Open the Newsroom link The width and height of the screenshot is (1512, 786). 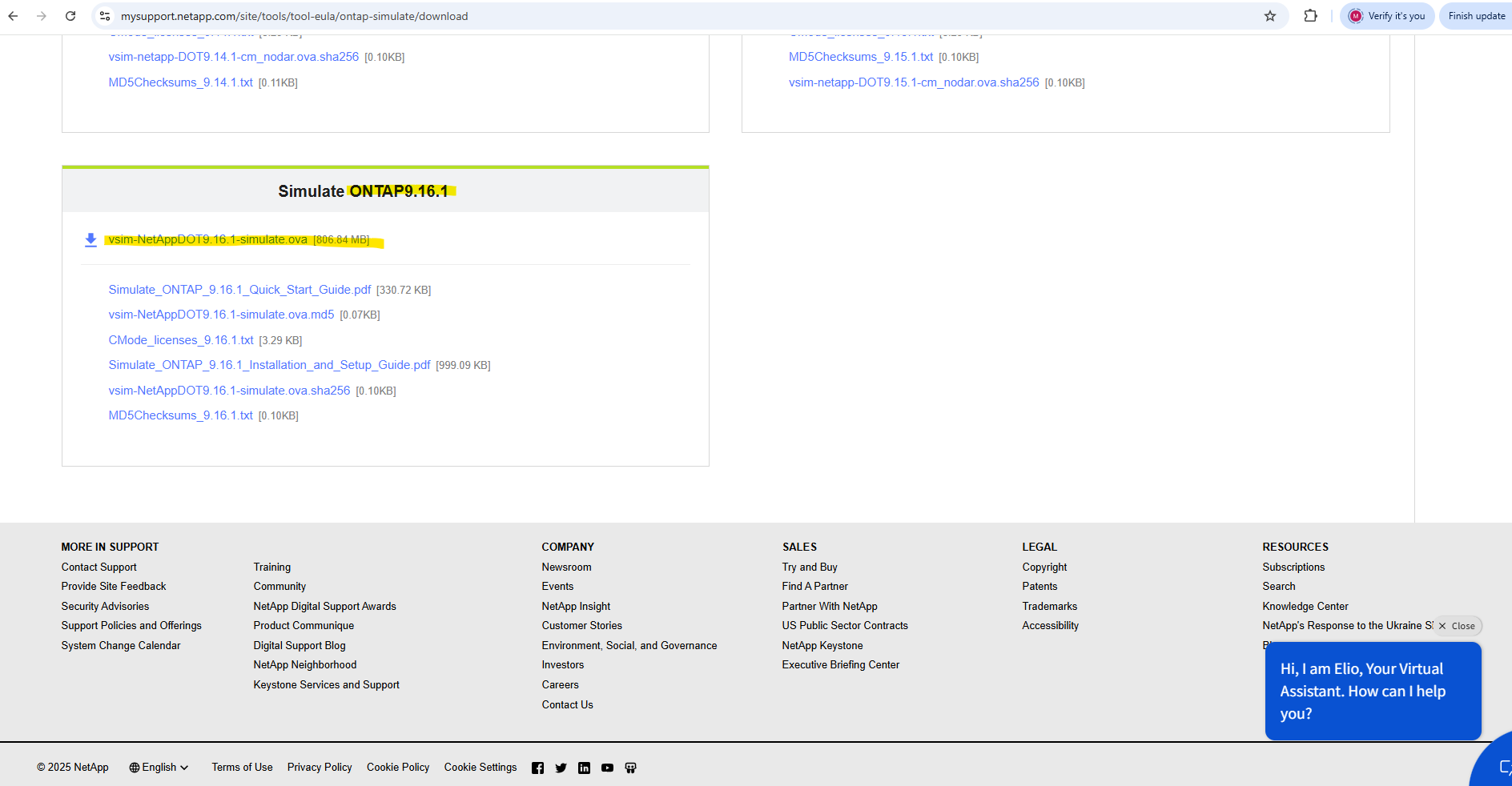pyautogui.click(x=566, y=567)
